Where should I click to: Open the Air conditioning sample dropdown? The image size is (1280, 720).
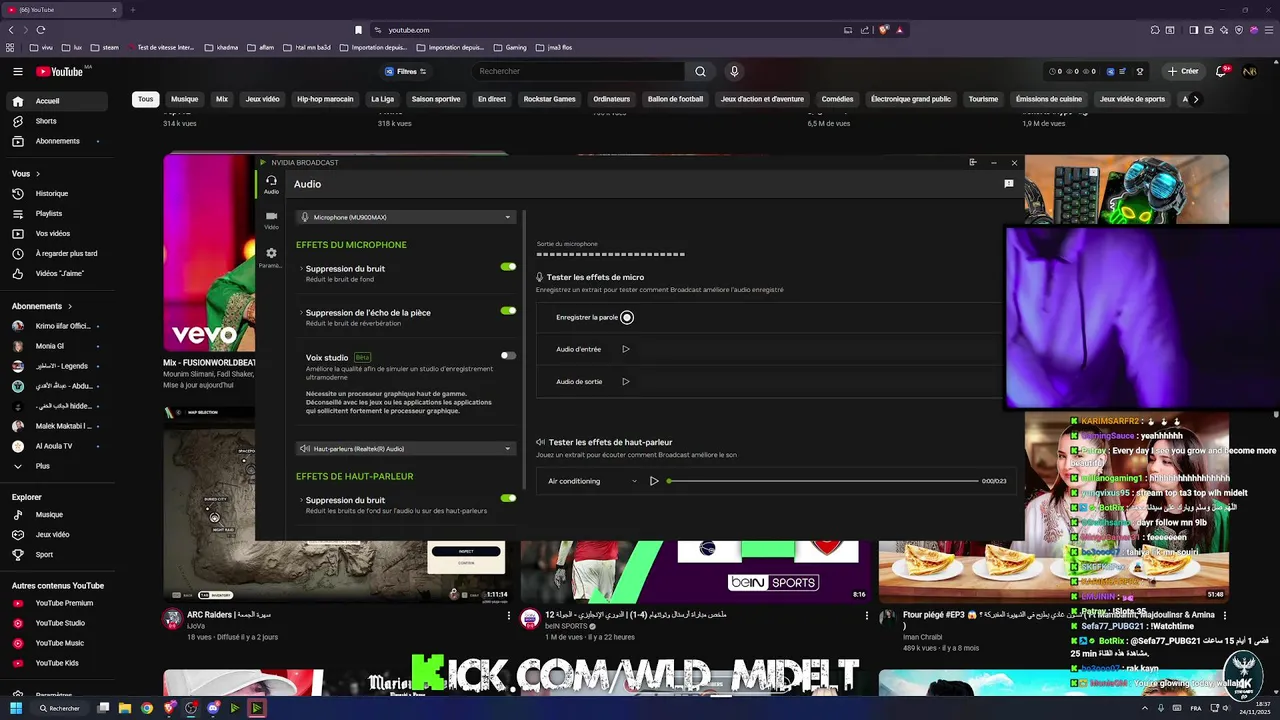(x=592, y=481)
